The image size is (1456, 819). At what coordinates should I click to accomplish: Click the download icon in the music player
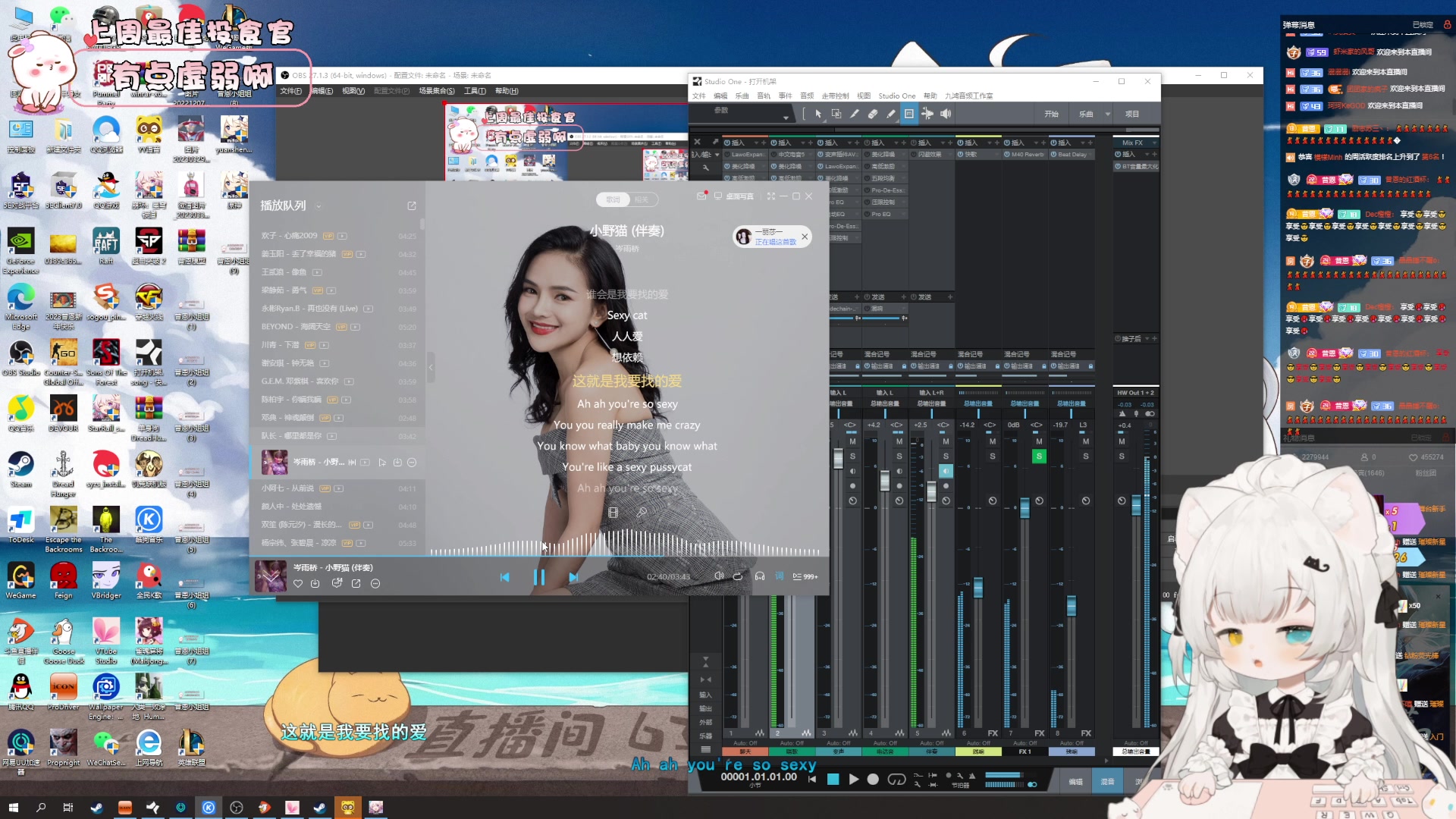tap(315, 583)
